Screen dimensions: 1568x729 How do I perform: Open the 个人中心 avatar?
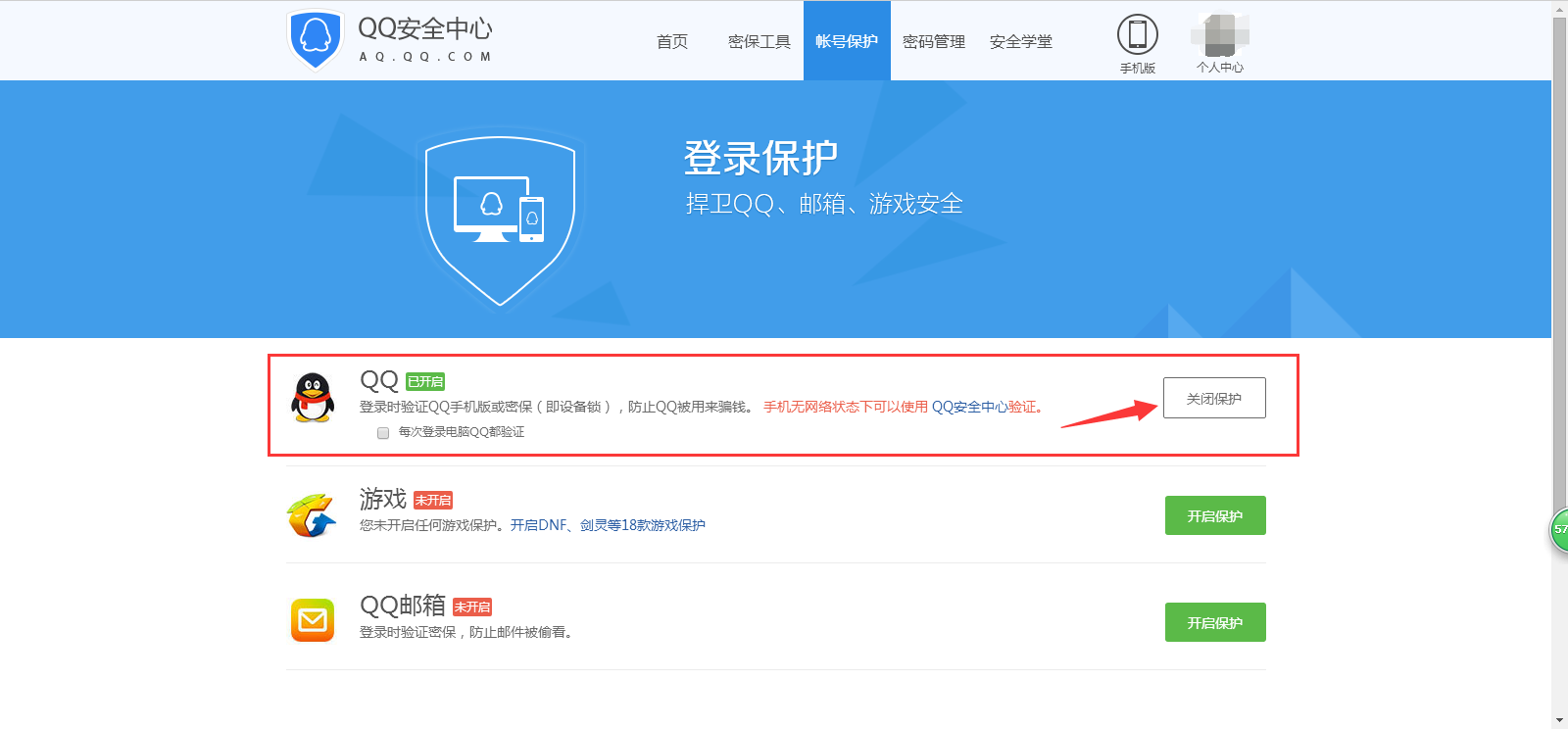[x=1219, y=35]
